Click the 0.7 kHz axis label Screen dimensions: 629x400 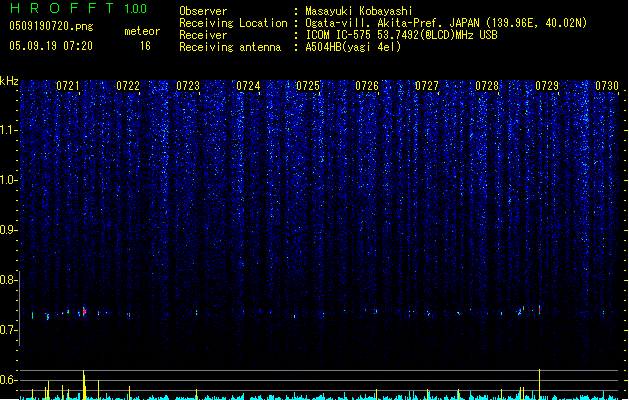8,330
